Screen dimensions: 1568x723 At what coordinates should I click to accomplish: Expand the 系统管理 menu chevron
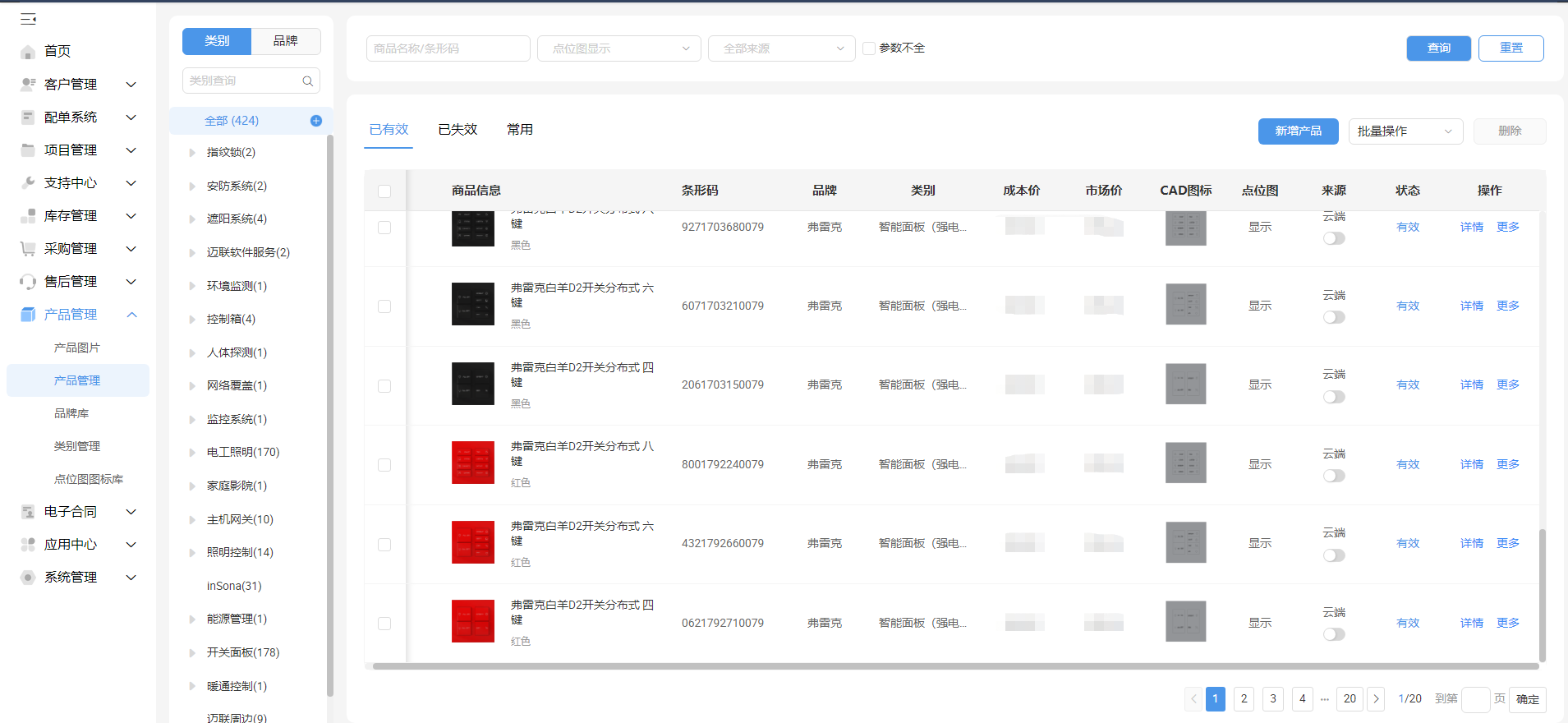coord(131,578)
